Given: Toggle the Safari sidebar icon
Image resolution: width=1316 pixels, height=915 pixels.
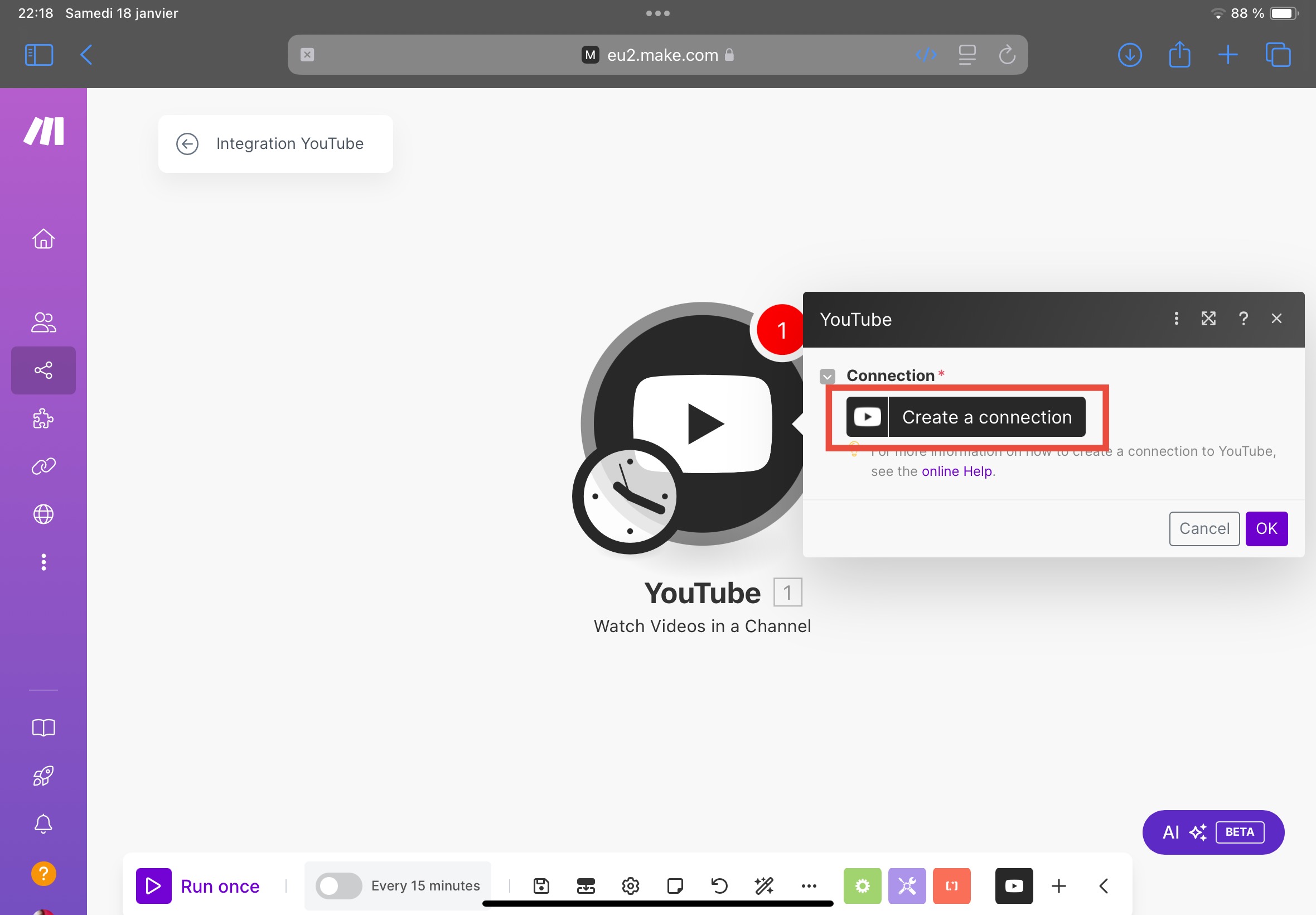Looking at the screenshot, I should pyautogui.click(x=39, y=55).
